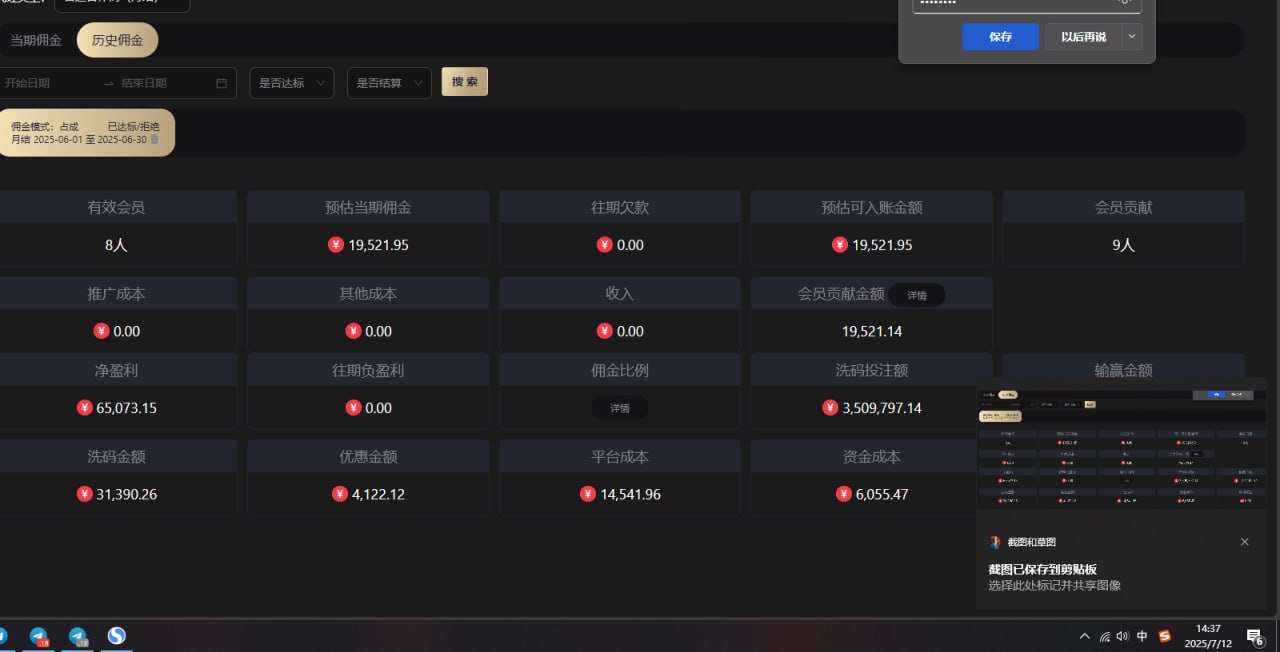Screen dimensions: 1280x652
Task: Open 详情 next to 会员贡献金额
Action: [916, 295]
